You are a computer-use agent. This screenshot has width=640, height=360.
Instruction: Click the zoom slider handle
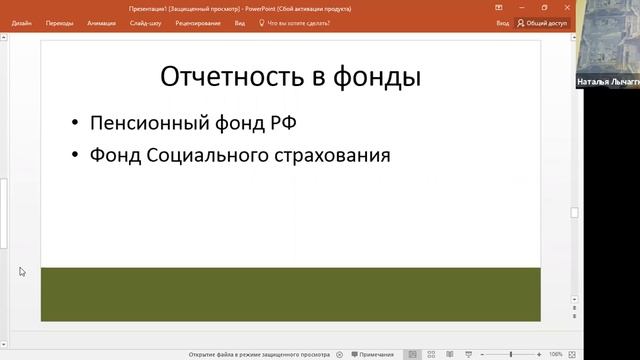click(511, 355)
